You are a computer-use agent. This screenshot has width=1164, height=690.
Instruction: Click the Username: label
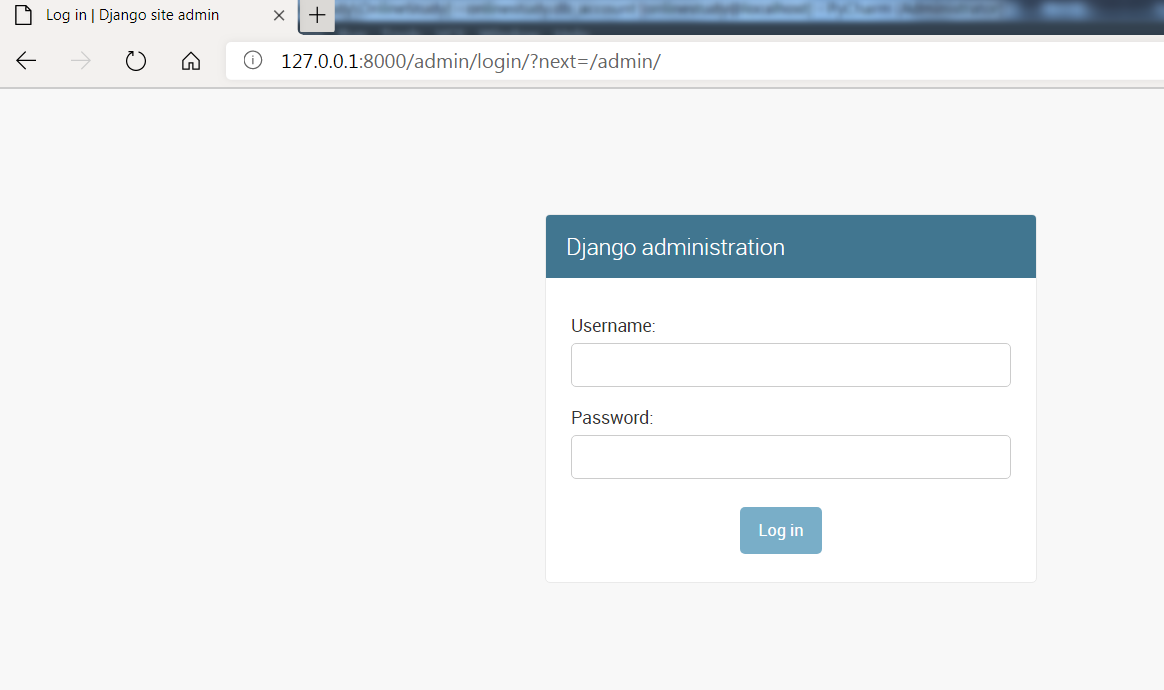(612, 326)
